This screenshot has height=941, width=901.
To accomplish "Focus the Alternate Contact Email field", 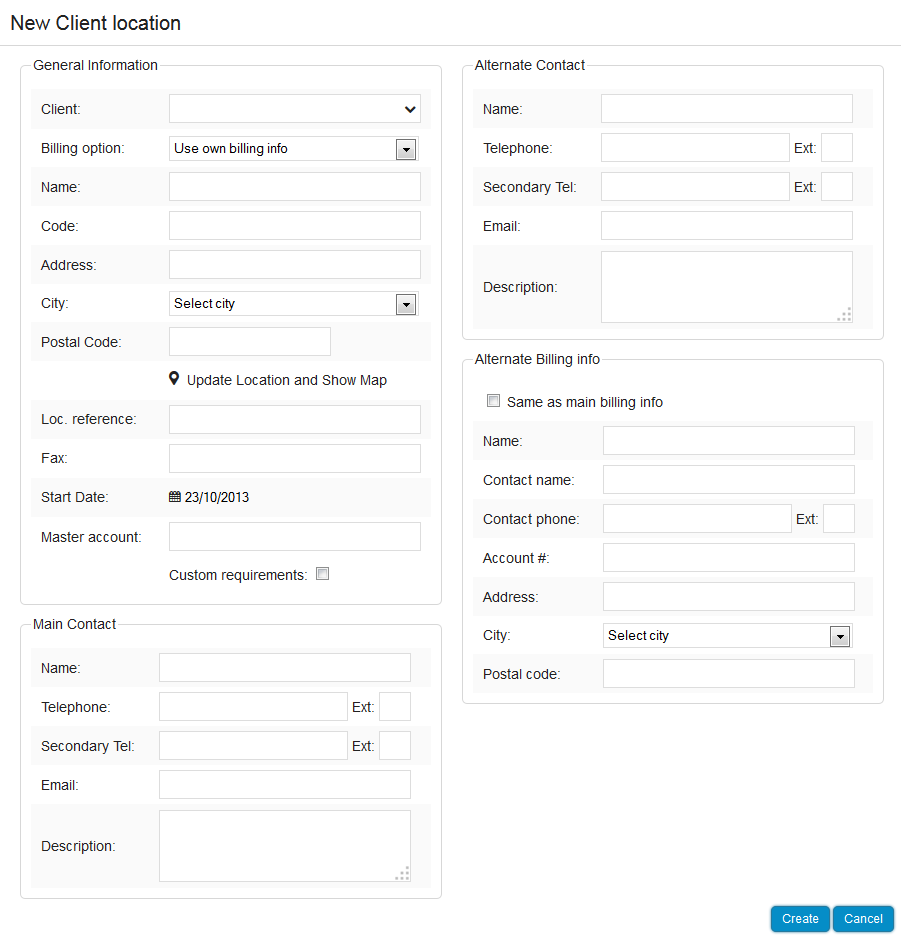I will click(727, 226).
